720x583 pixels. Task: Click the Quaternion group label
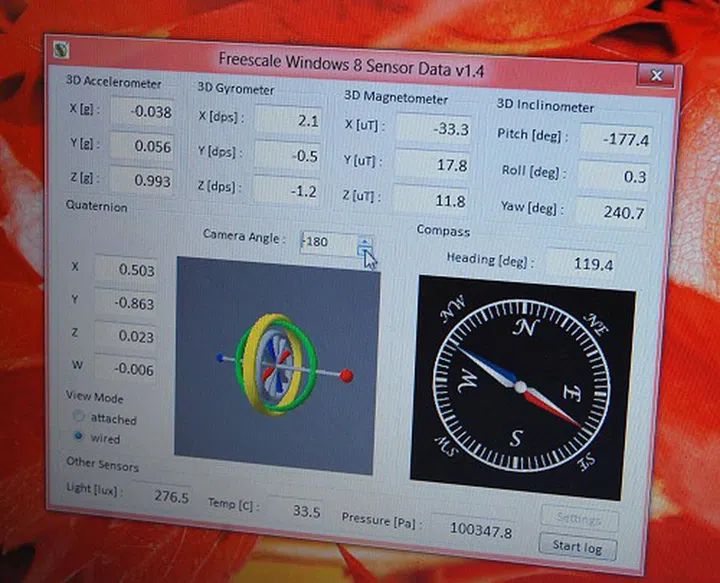click(x=96, y=206)
